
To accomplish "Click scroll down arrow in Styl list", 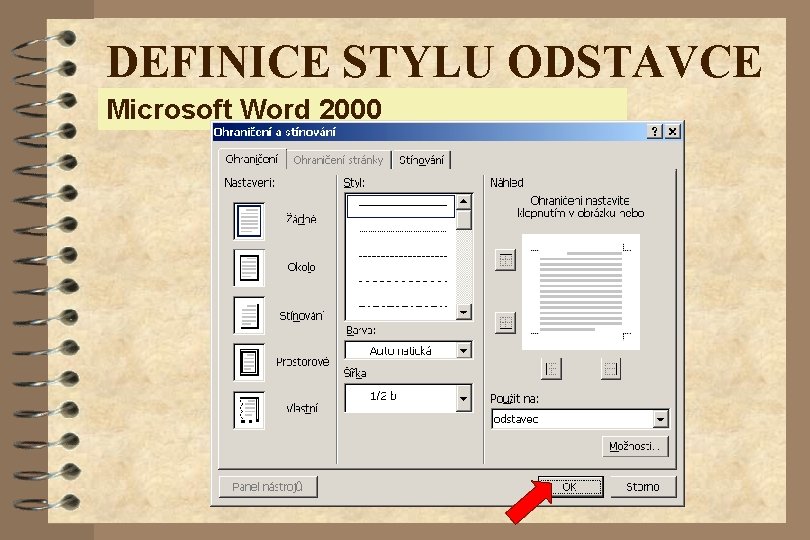I will [x=464, y=312].
